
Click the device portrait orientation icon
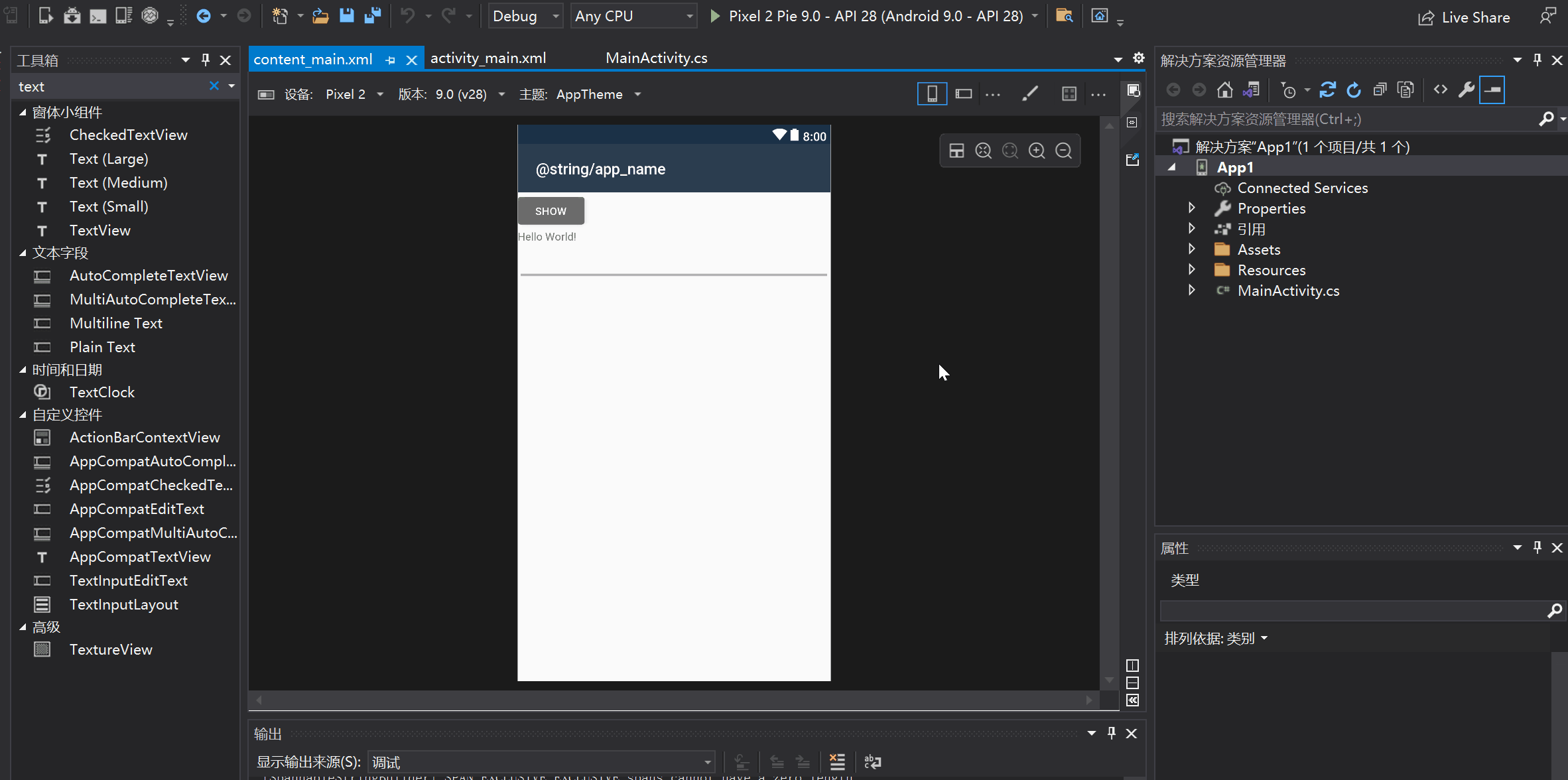pyautogui.click(x=930, y=93)
